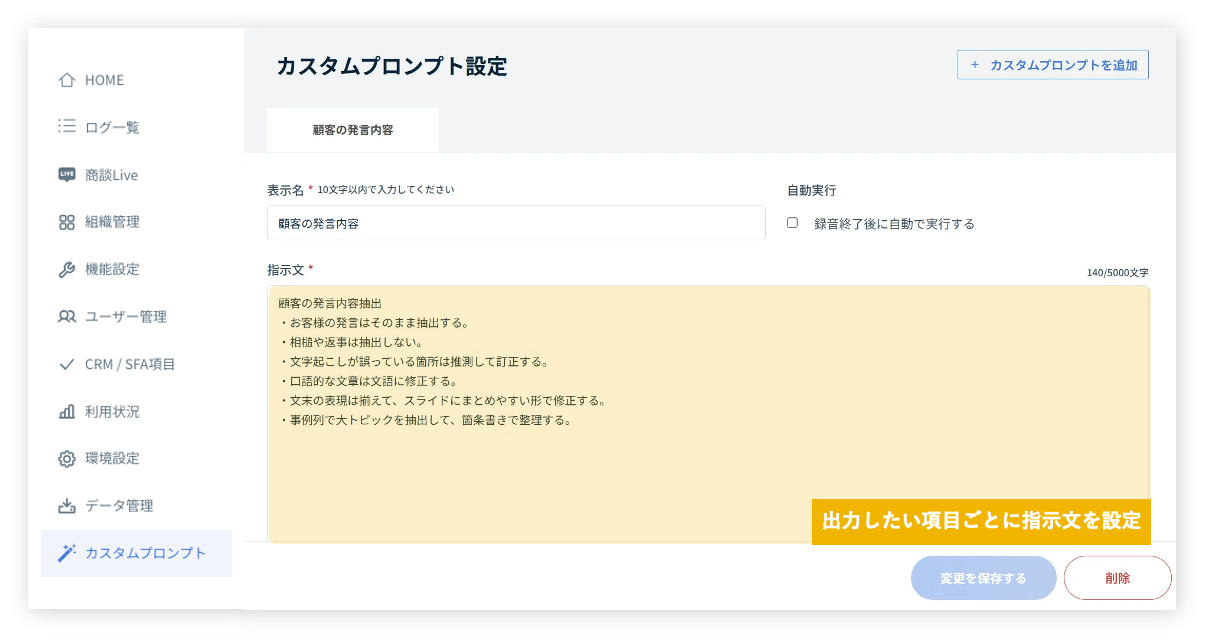
Task: Click the HOME house icon
Action: tap(67, 80)
